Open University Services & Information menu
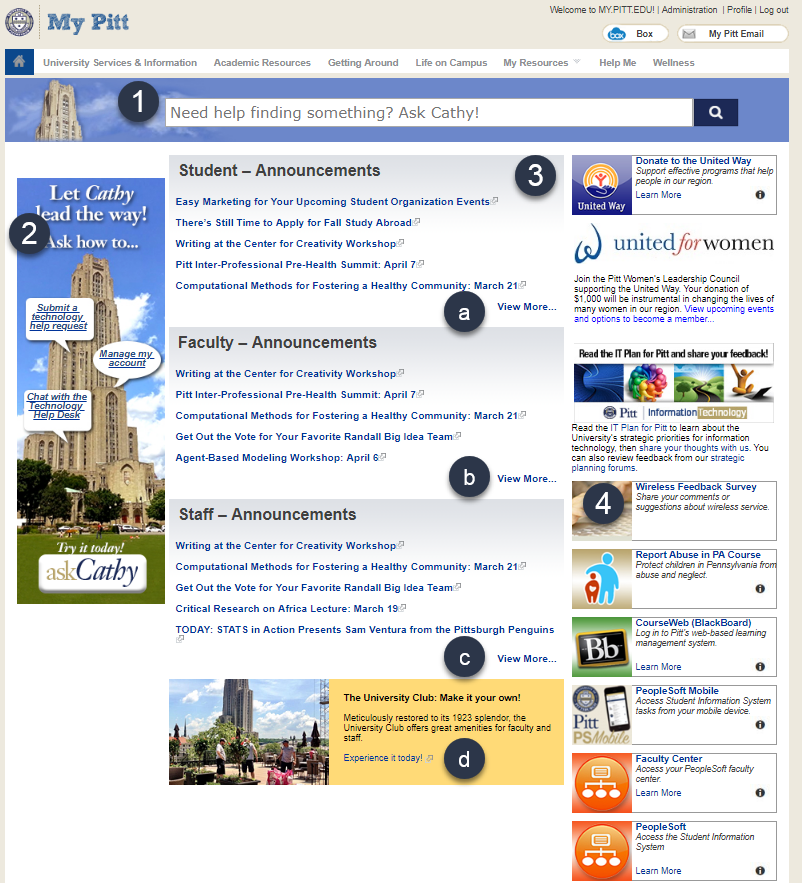Viewport: 802px width, 883px height. 120,63
